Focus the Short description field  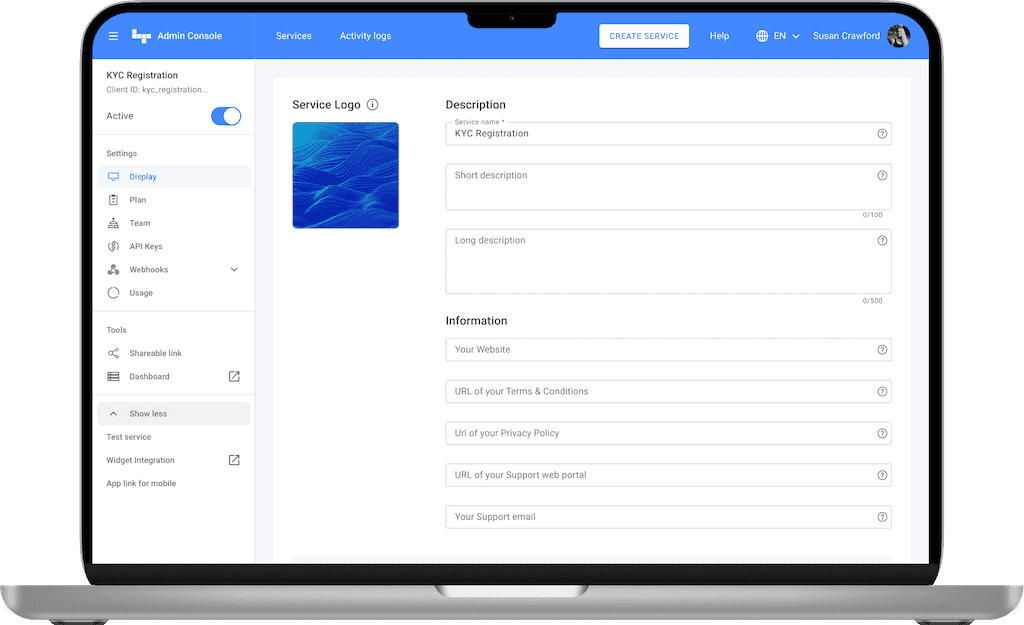[x=668, y=187]
